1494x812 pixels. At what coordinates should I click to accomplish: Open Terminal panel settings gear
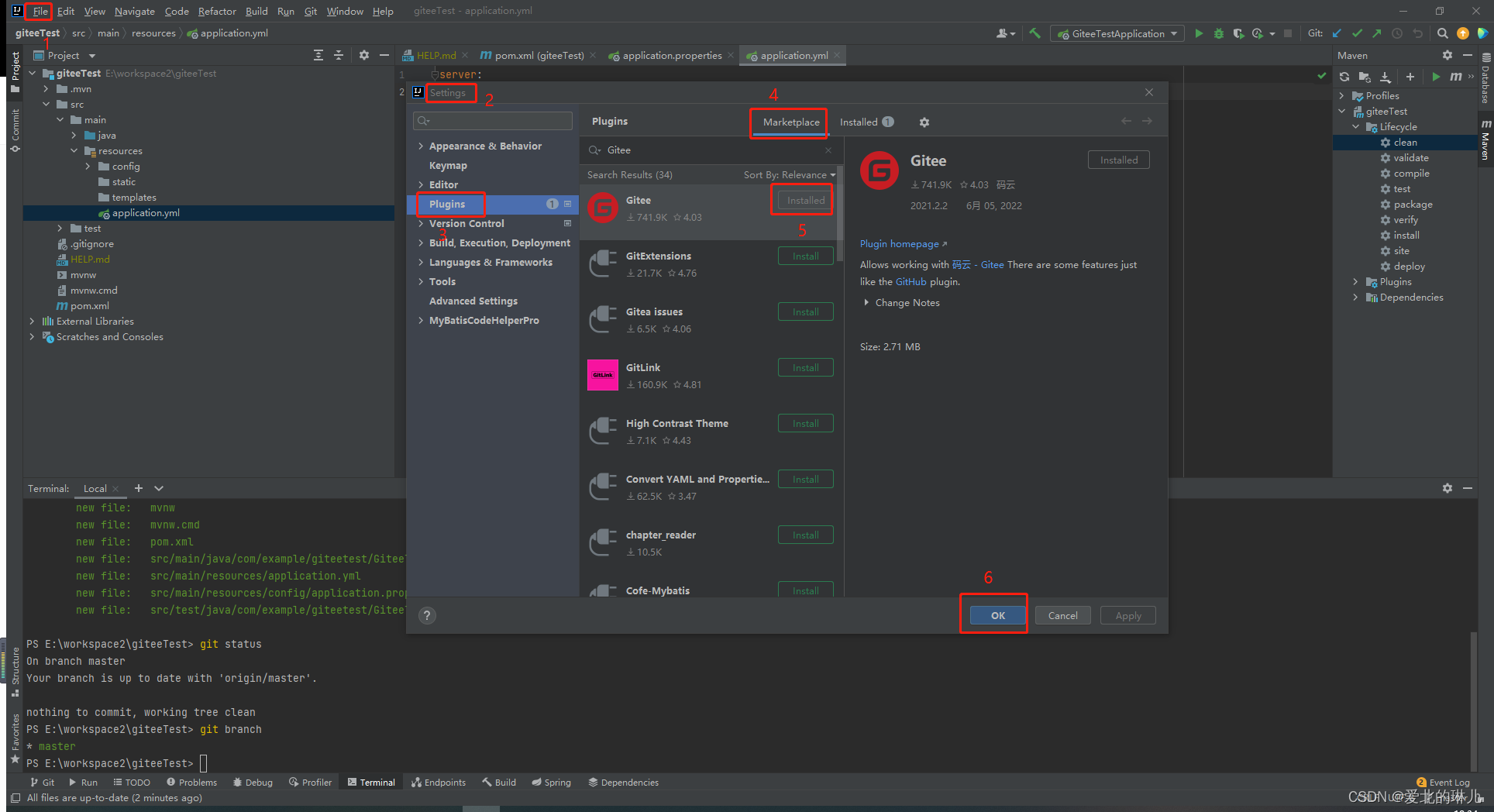(1447, 488)
